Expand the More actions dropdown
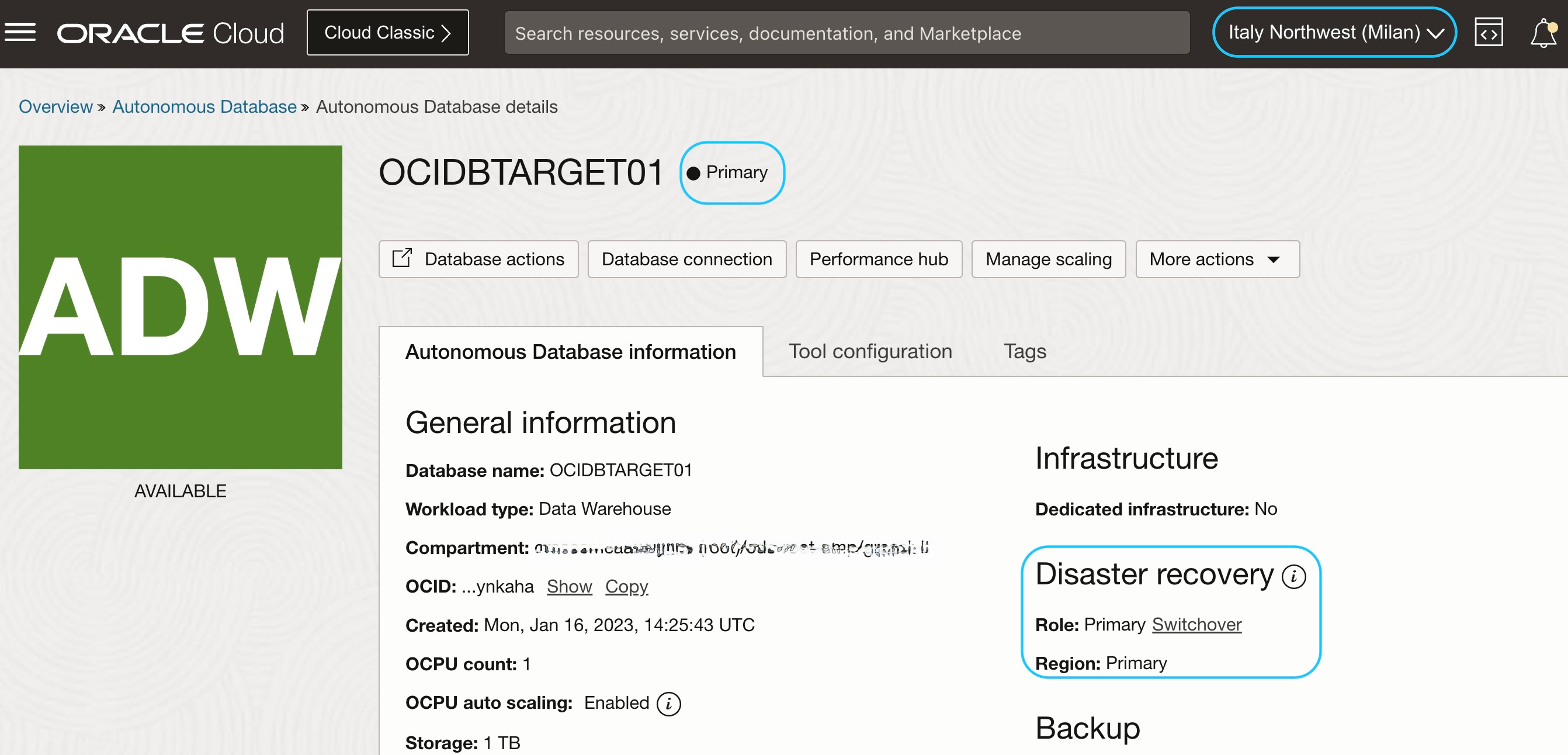1568x755 pixels. [1217, 259]
